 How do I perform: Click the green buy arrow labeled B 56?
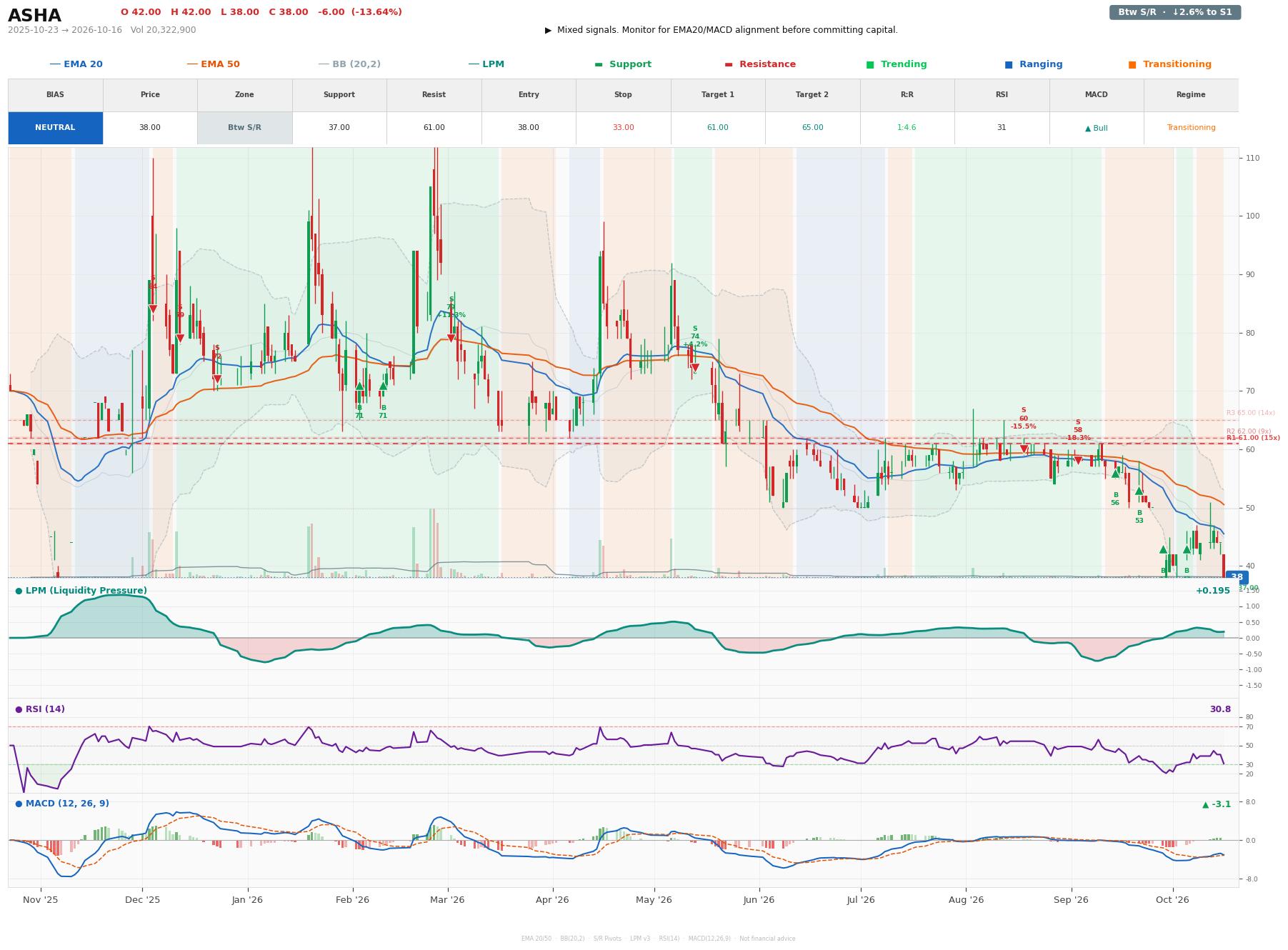pyautogui.click(x=1115, y=473)
